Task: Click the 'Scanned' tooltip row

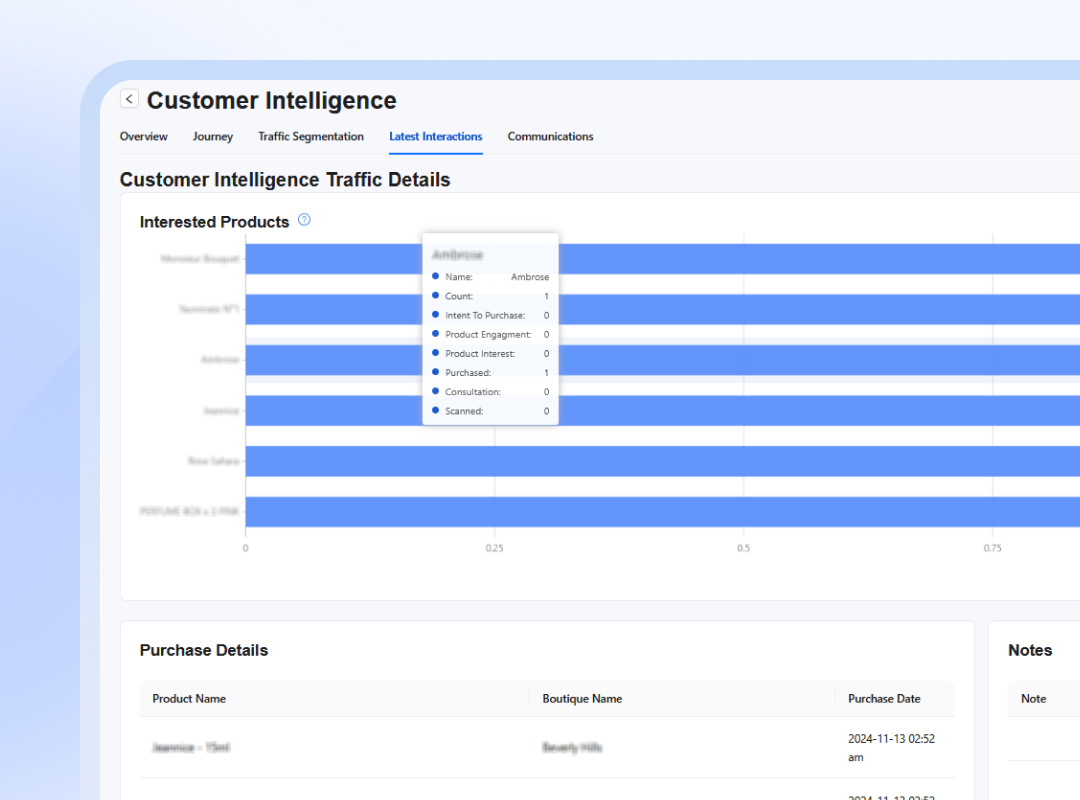Action: coord(490,411)
